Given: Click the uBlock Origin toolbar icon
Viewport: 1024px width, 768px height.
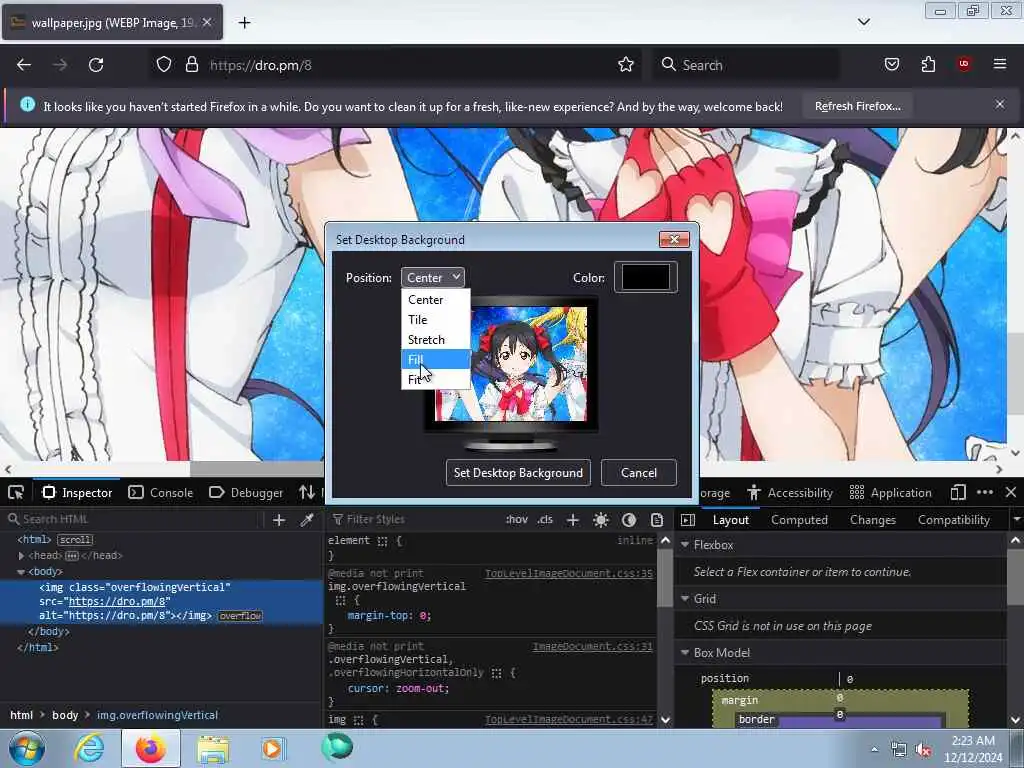Looking at the screenshot, I should pos(964,64).
